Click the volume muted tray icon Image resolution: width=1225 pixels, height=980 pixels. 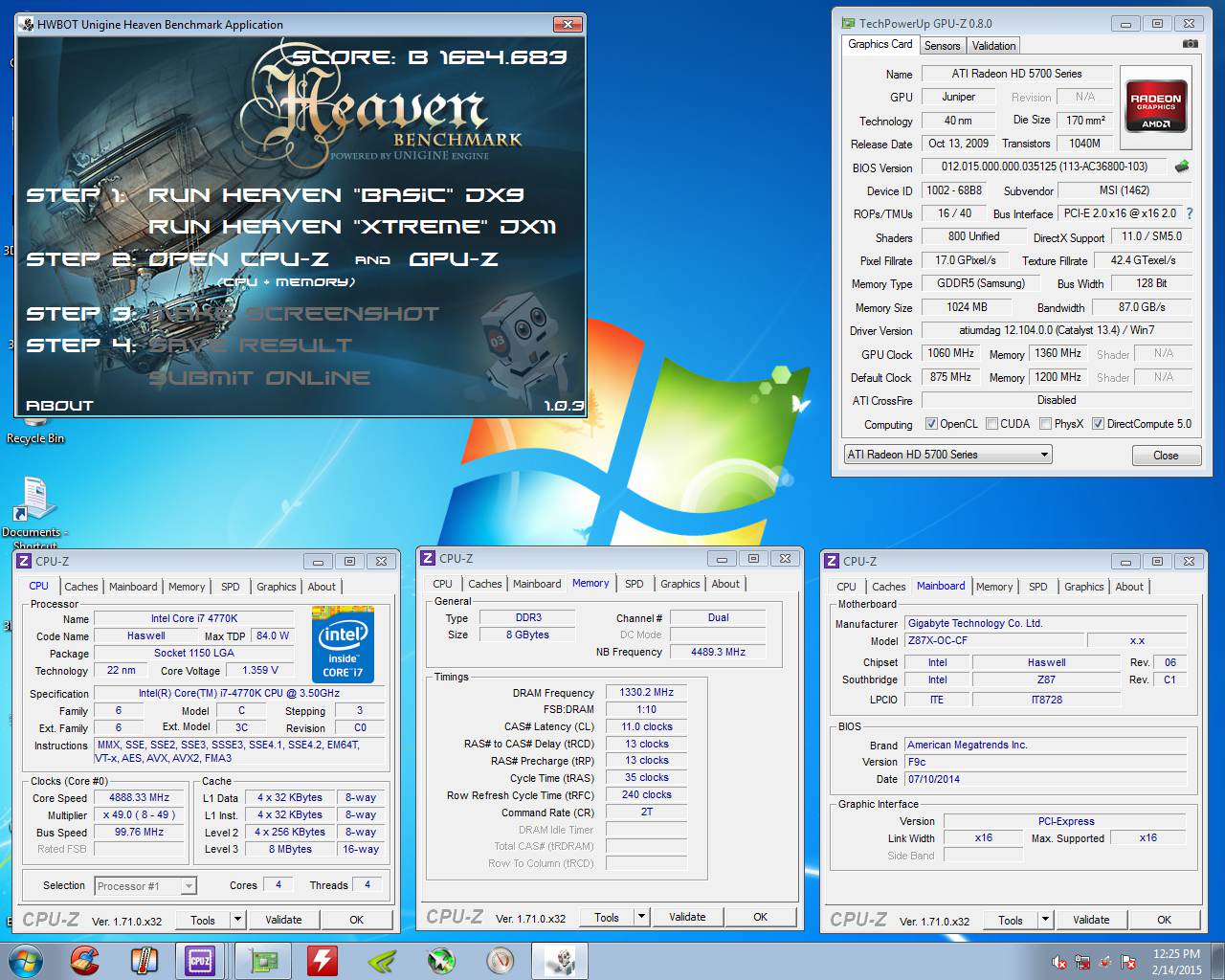(1059, 962)
